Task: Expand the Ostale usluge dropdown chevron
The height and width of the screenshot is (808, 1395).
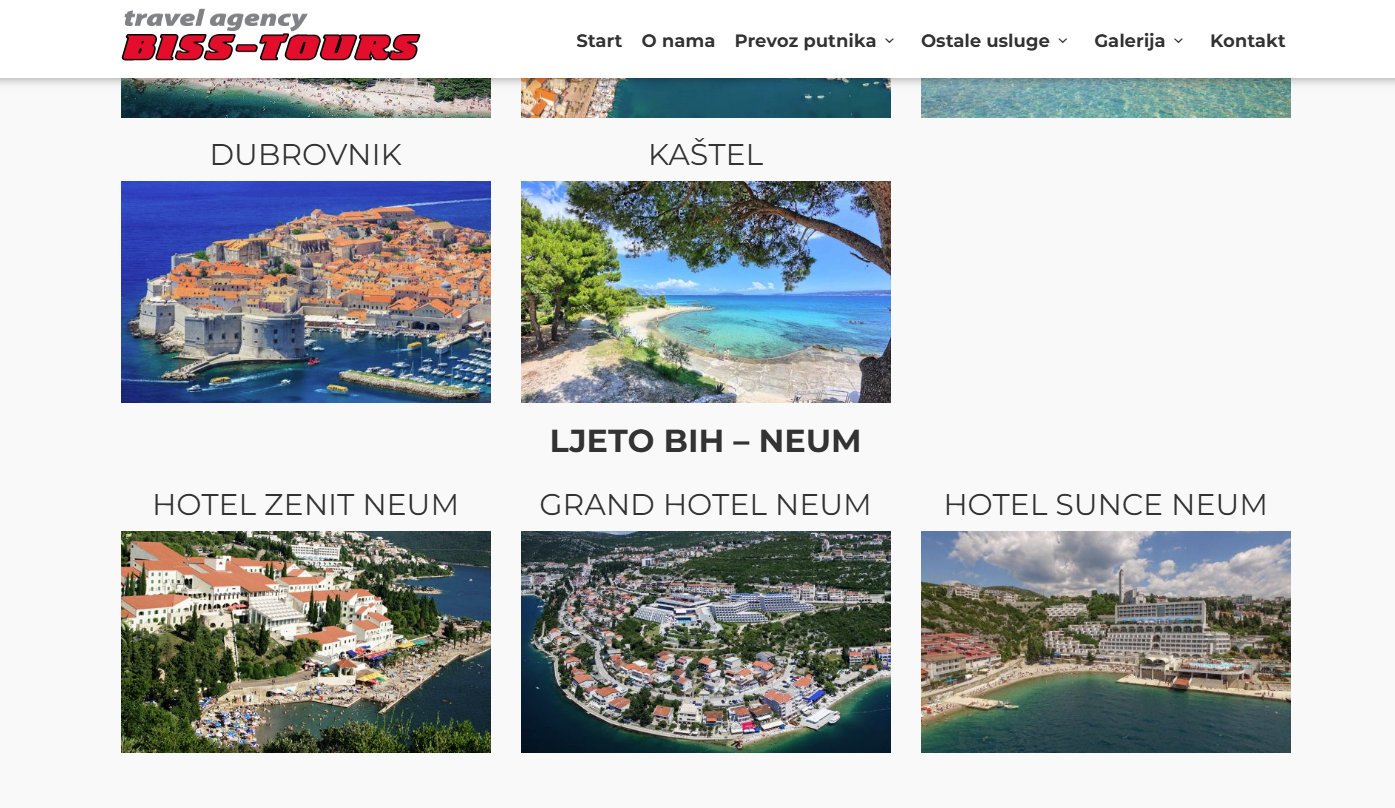Action: tap(1063, 41)
